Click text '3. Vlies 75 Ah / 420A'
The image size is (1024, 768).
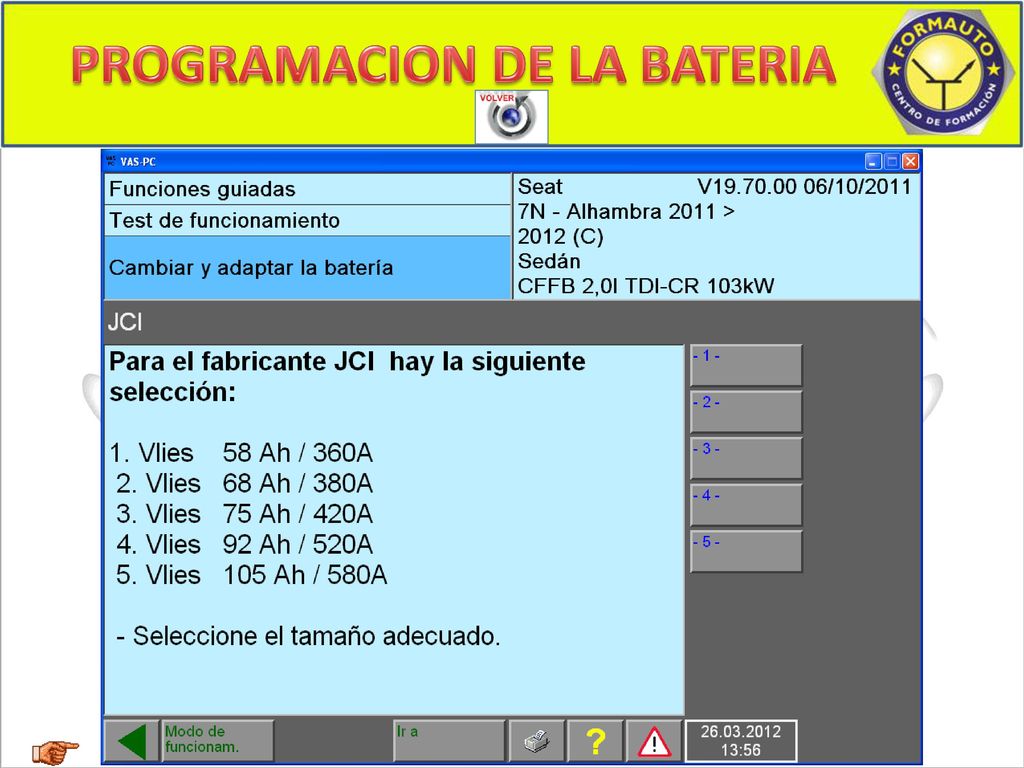point(244,514)
